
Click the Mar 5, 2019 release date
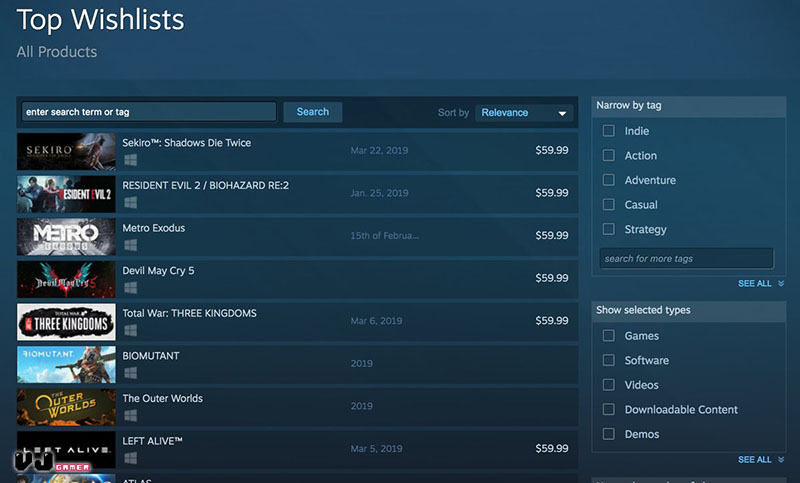[x=376, y=449]
